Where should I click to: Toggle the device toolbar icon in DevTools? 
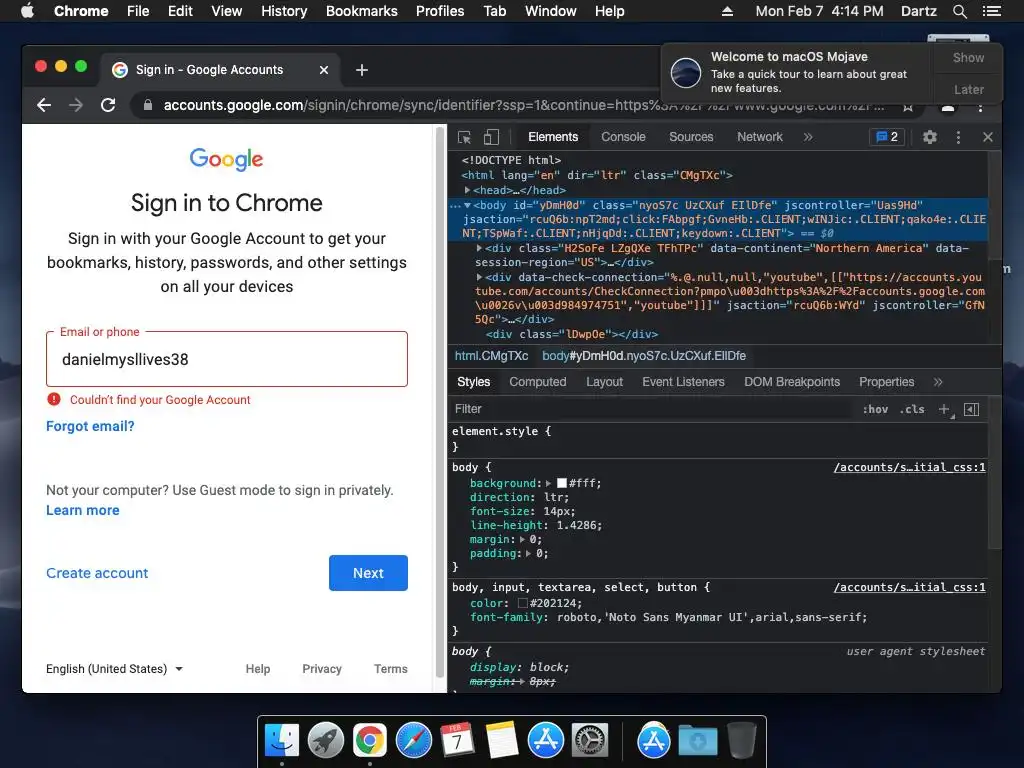pos(491,137)
